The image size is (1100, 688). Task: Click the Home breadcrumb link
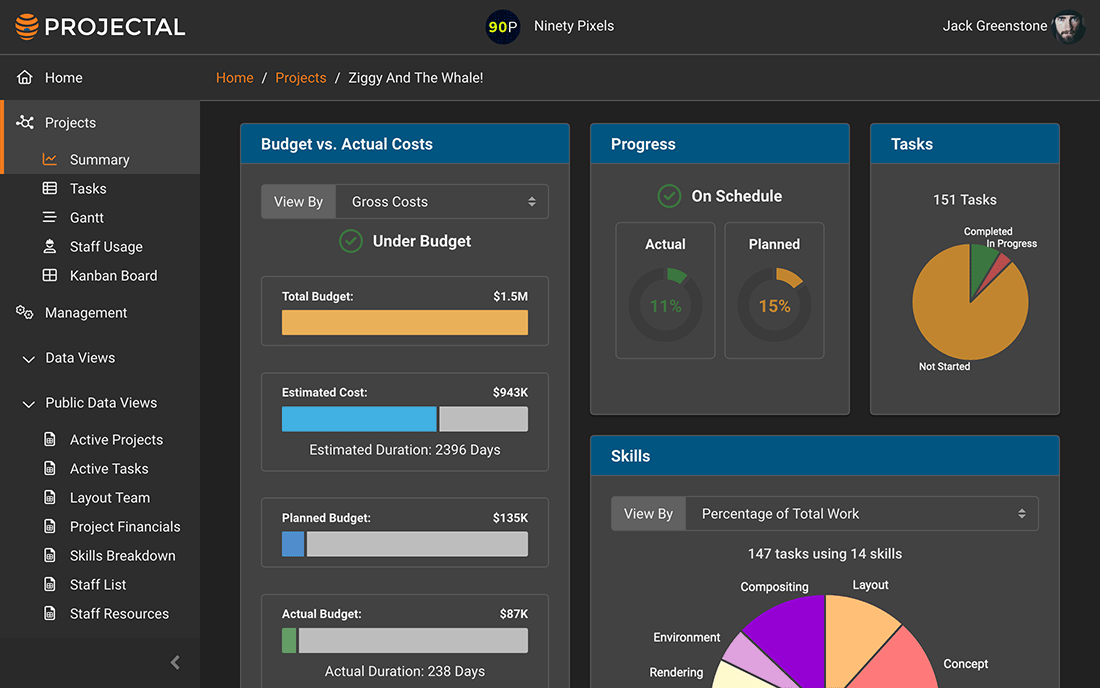click(234, 77)
